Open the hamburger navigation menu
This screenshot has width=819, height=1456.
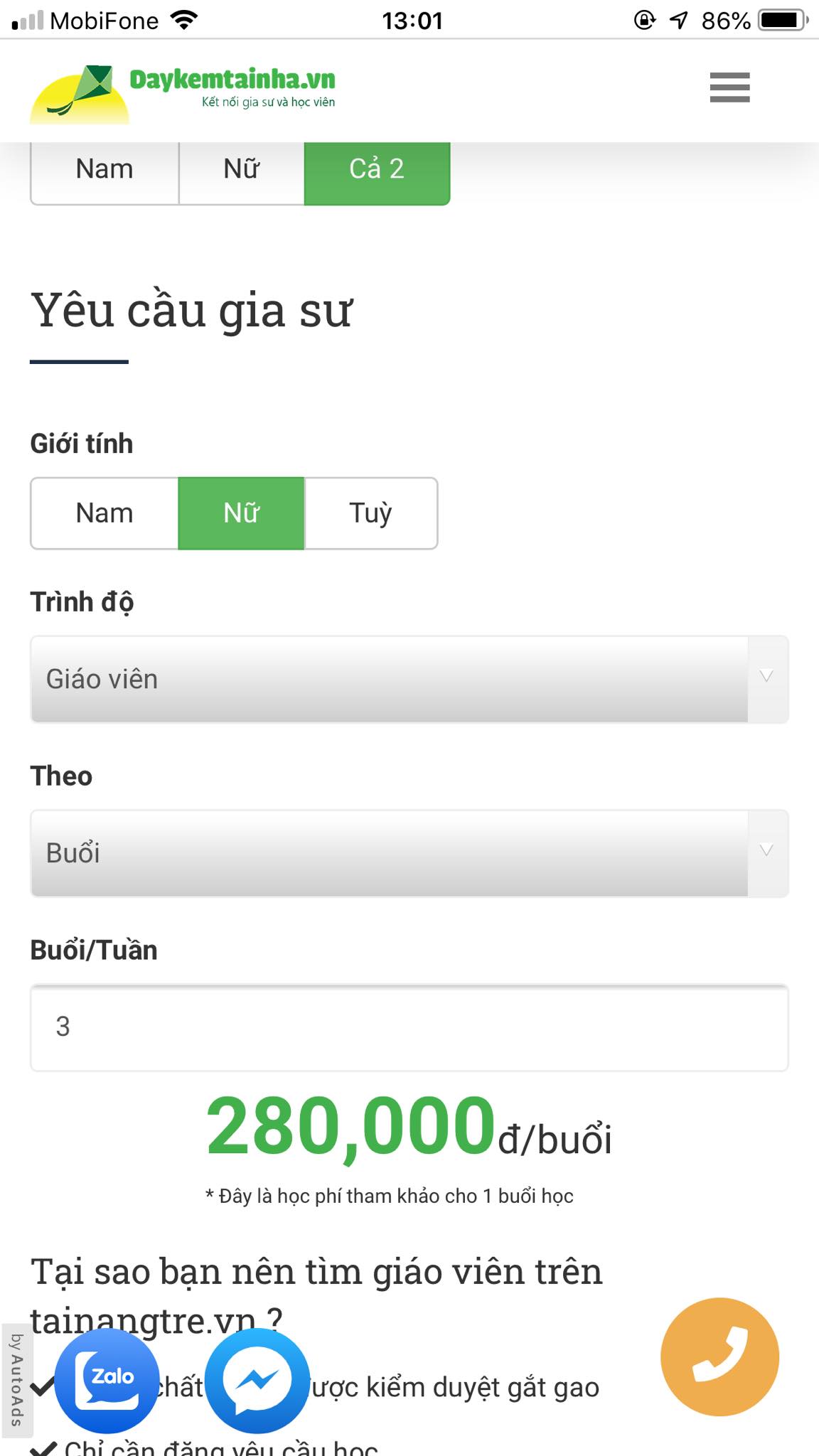(729, 87)
